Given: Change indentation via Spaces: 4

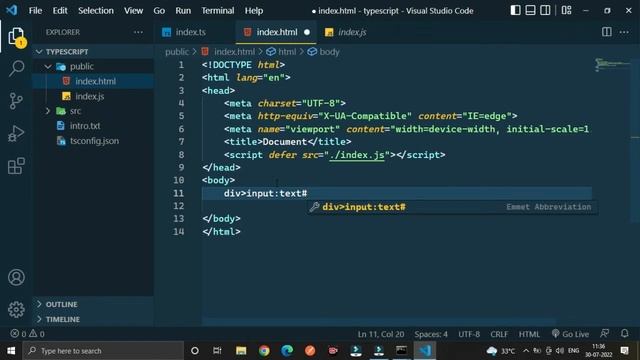Looking at the screenshot, I should 431,334.
